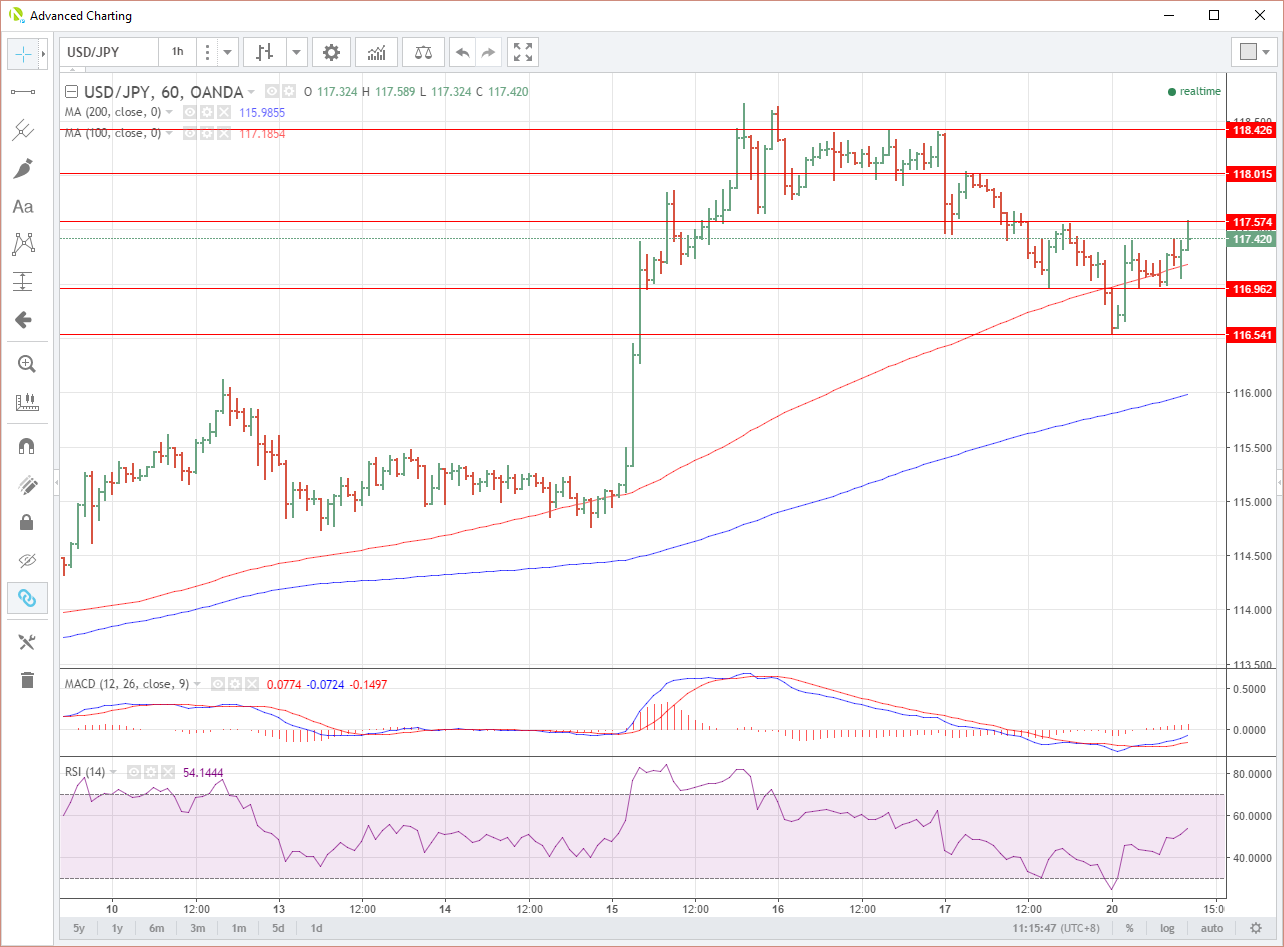Expand cursor tool options arrow
Image resolution: width=1284 pixels, height=947 pixels.
tap(43, 53)
